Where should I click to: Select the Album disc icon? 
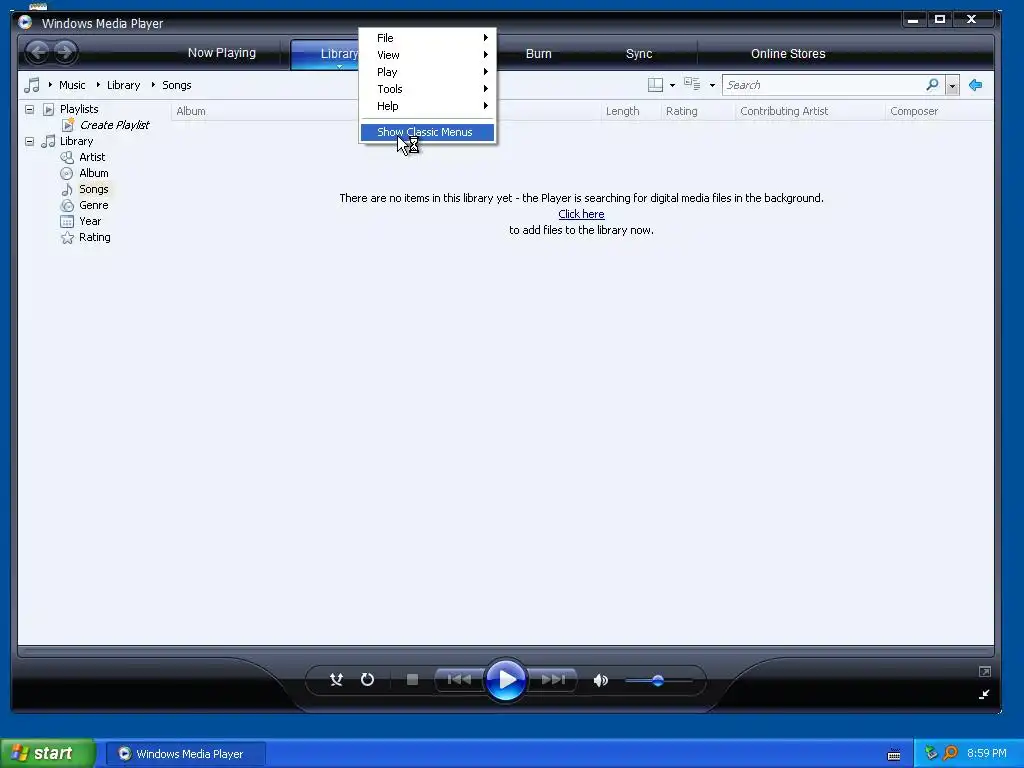click(x=67, y=174)
